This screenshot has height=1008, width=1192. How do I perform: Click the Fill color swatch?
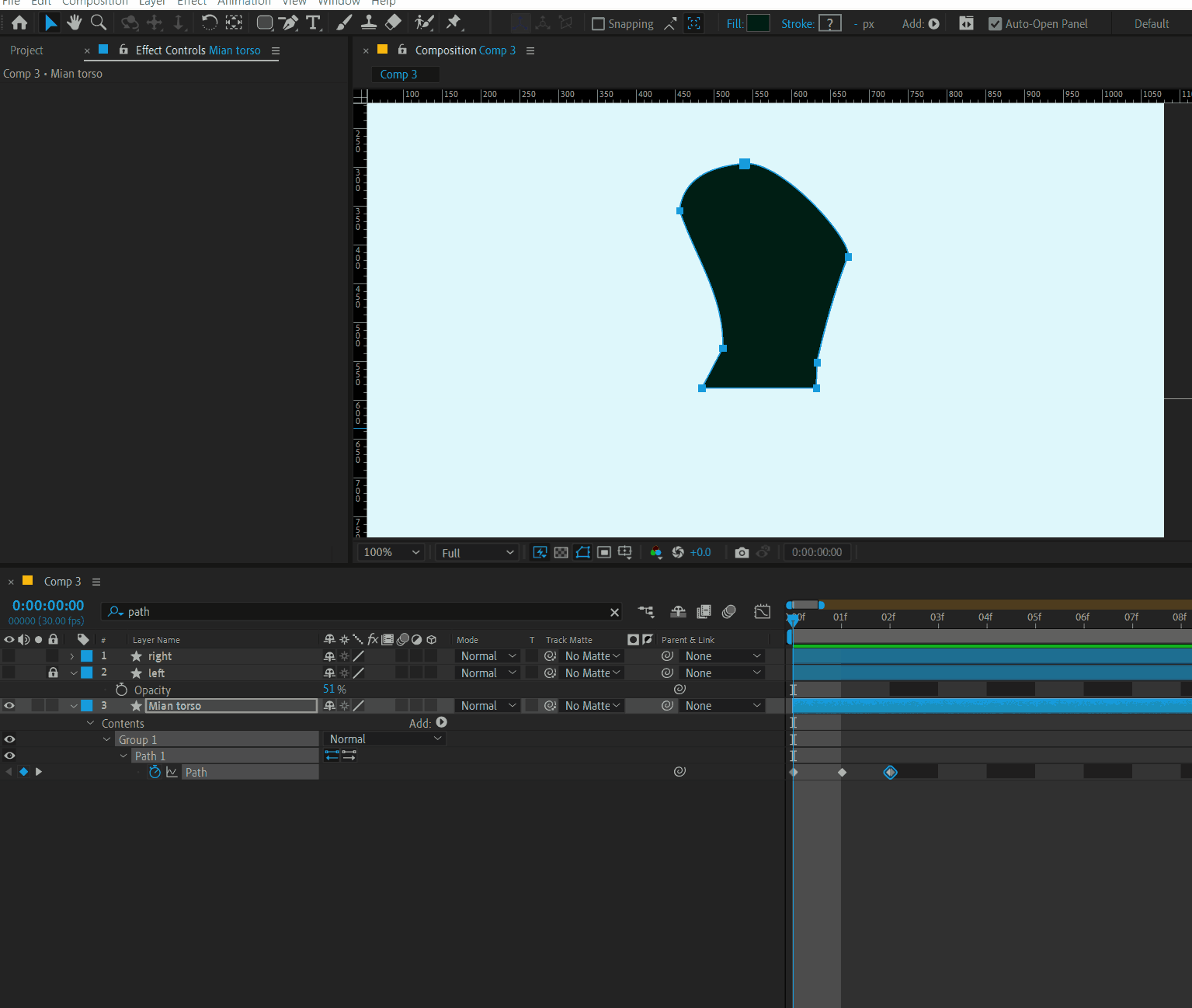(x=758, y=23)
